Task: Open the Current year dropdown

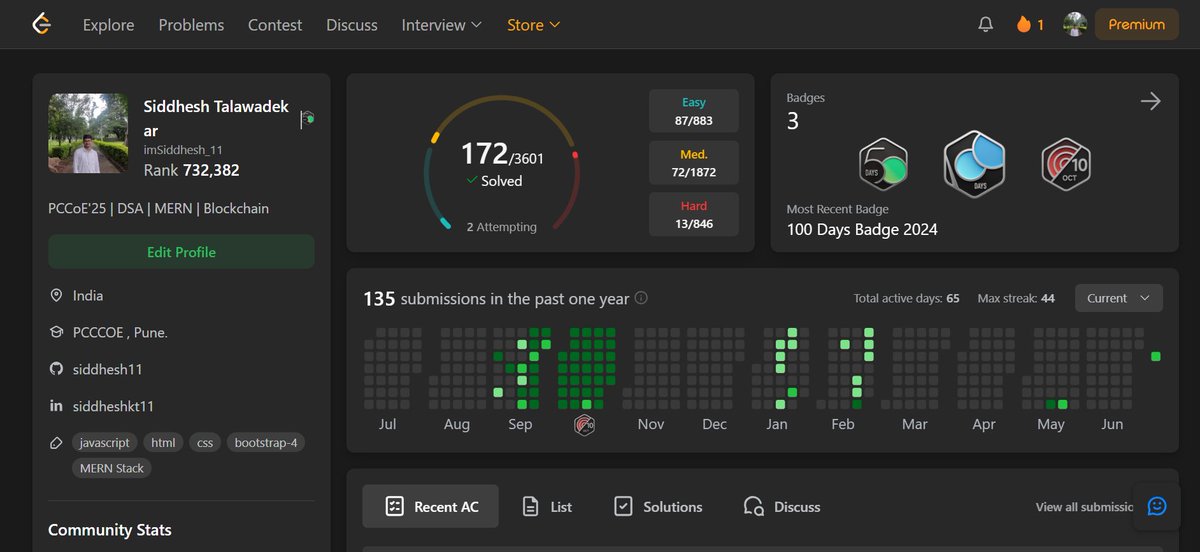Action: point(1119,298)
